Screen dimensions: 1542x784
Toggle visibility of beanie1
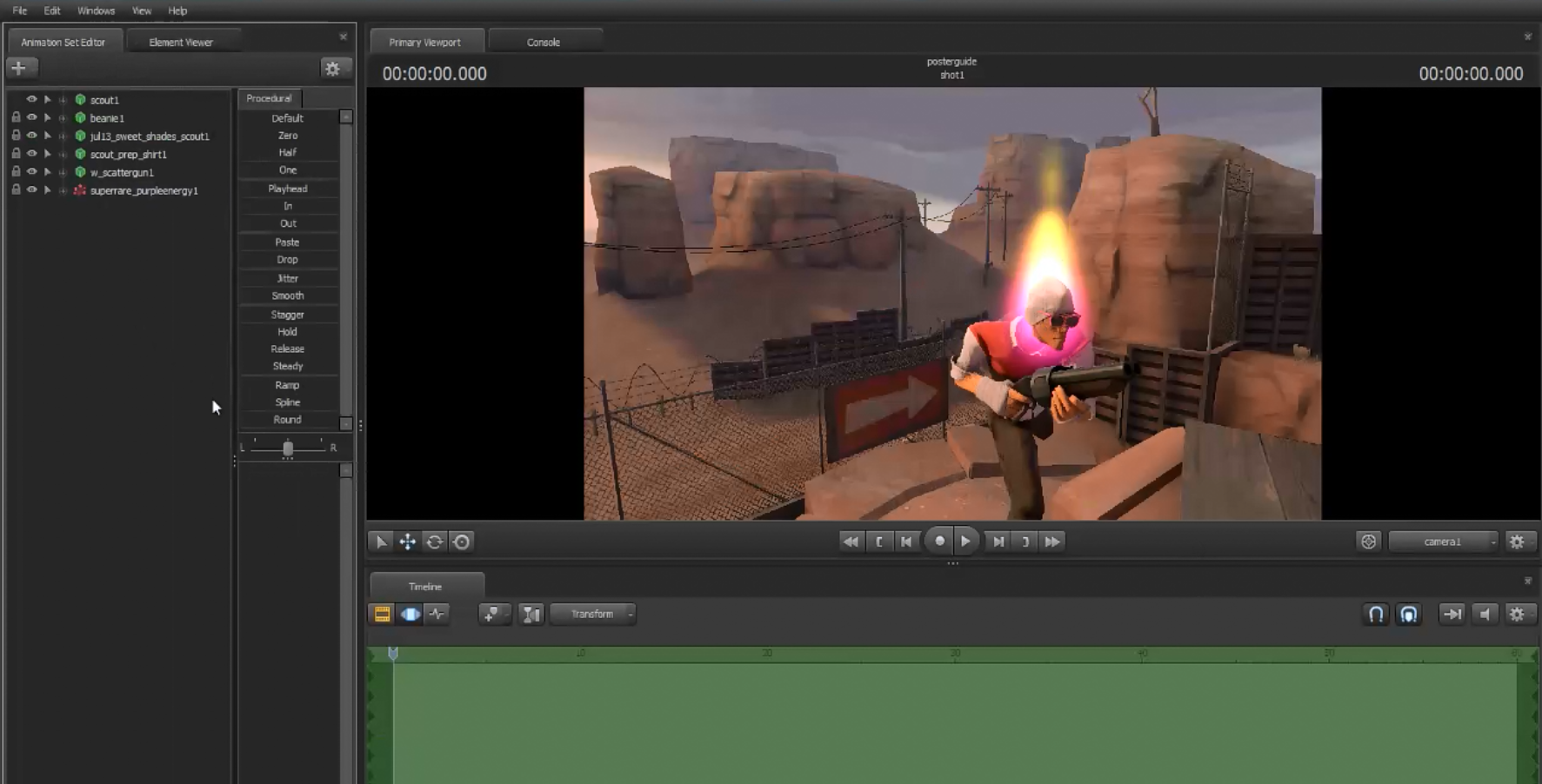point(31,117)
